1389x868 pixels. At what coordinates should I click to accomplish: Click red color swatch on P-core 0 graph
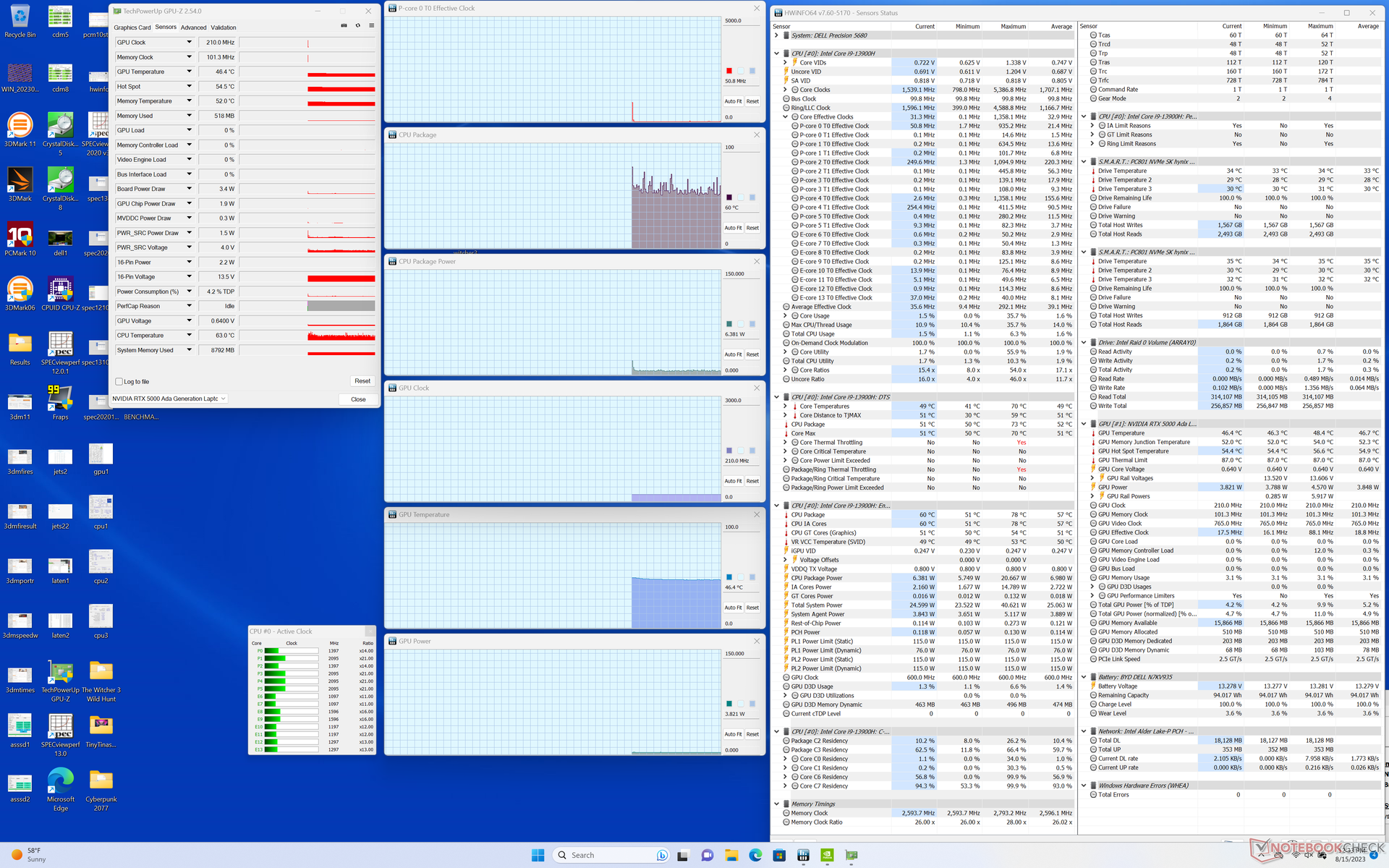point(729,71)
